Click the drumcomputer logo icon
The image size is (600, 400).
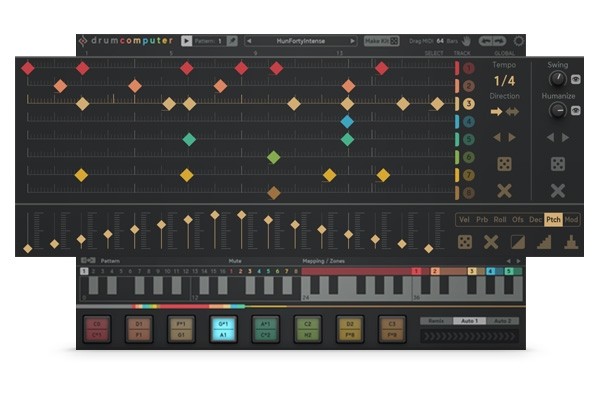click(x=83, y=41)
